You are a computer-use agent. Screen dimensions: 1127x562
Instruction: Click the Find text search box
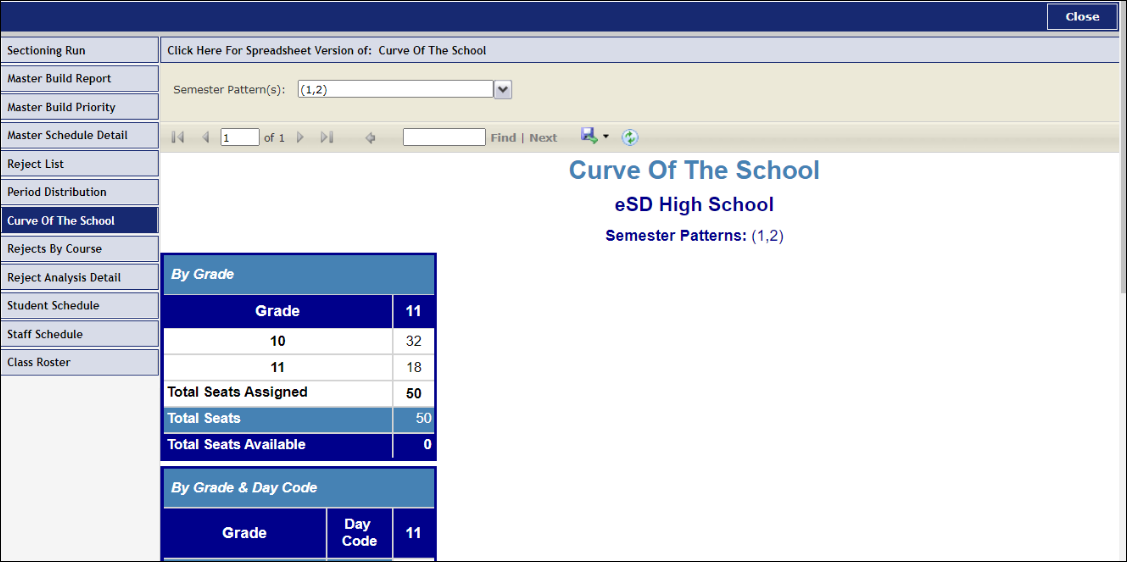tap(444, 137)
